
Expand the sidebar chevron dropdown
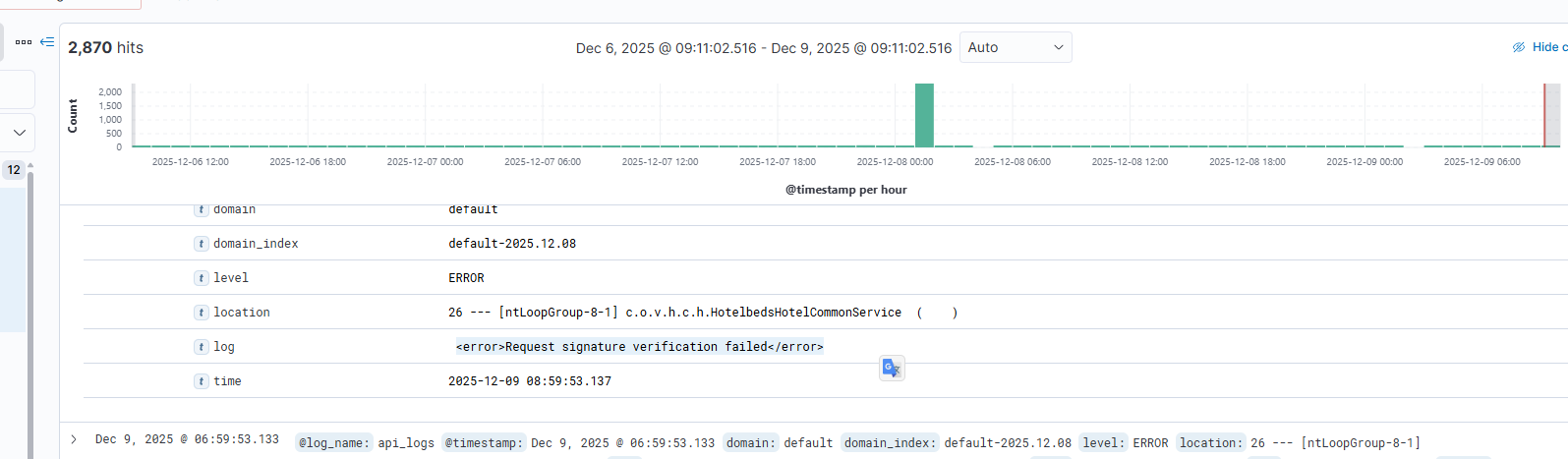[x=19, y=133]
